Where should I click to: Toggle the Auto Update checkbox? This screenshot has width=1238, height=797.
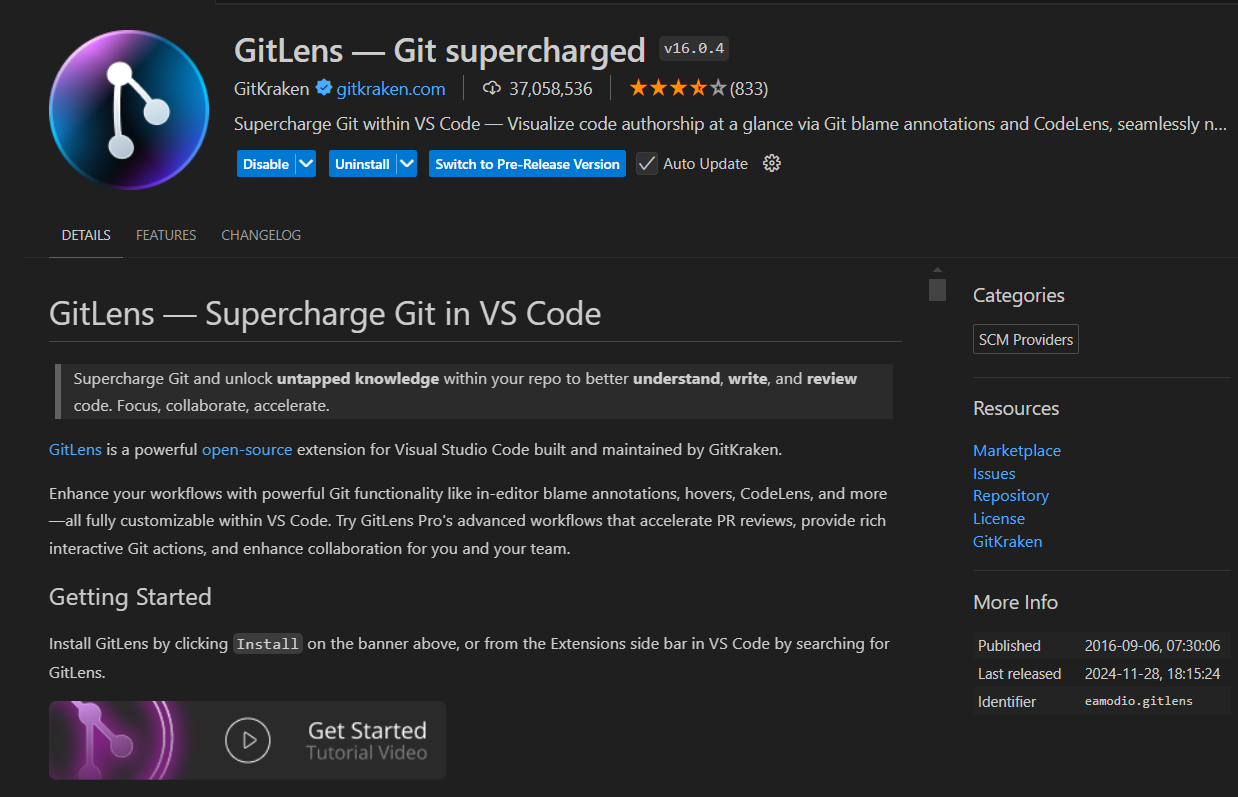647,164
